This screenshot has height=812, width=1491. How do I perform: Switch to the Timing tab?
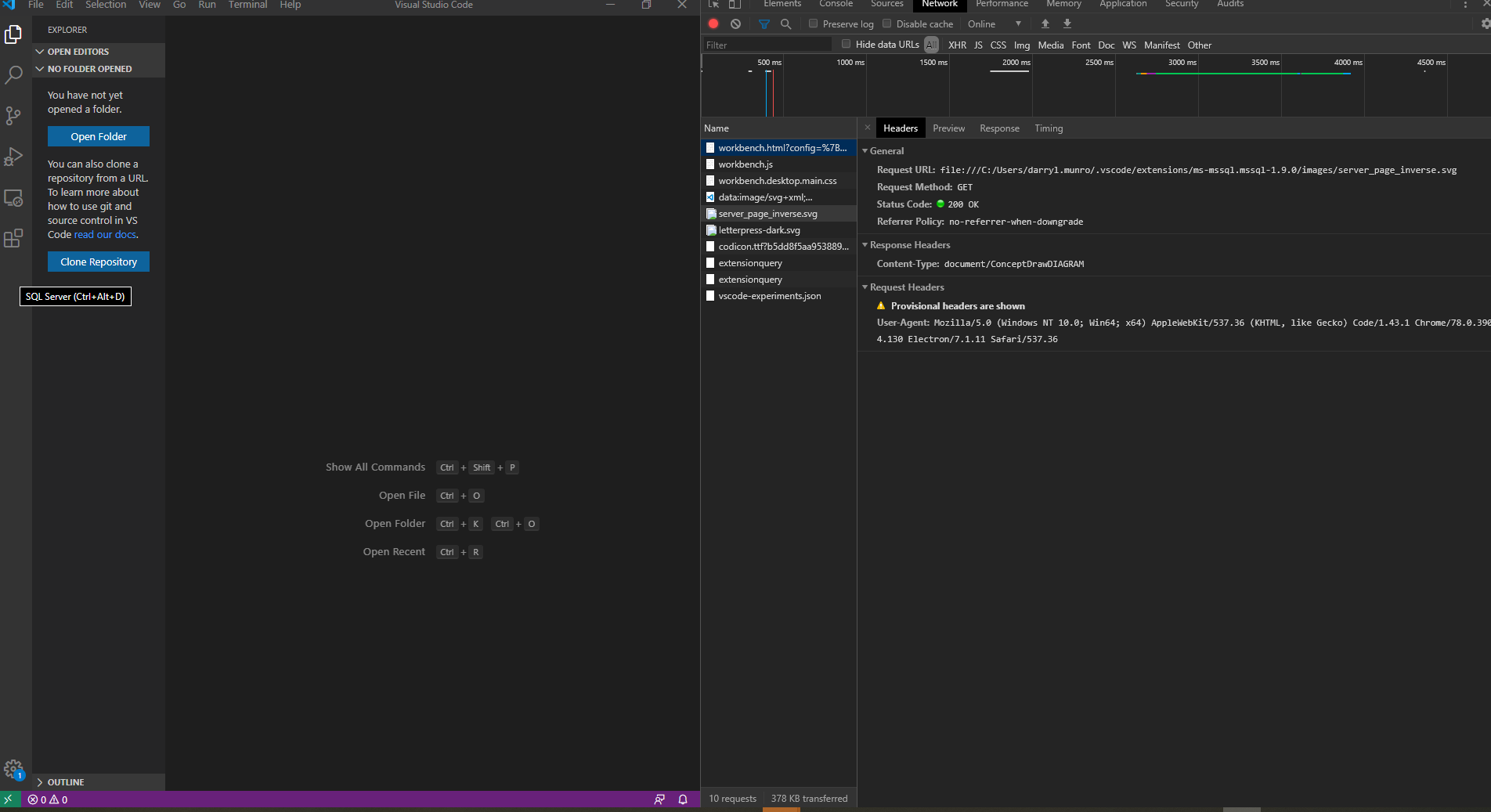tap(1049, 128)
